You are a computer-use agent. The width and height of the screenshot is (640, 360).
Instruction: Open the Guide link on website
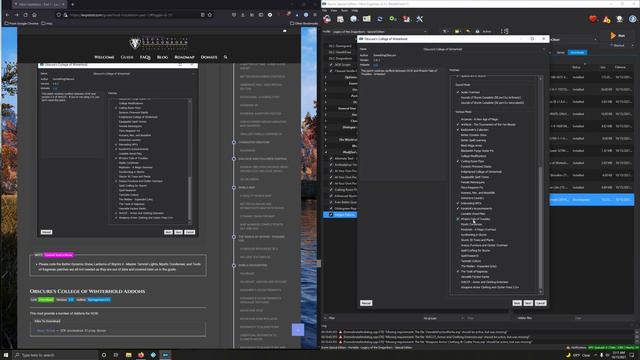point(127,57)
